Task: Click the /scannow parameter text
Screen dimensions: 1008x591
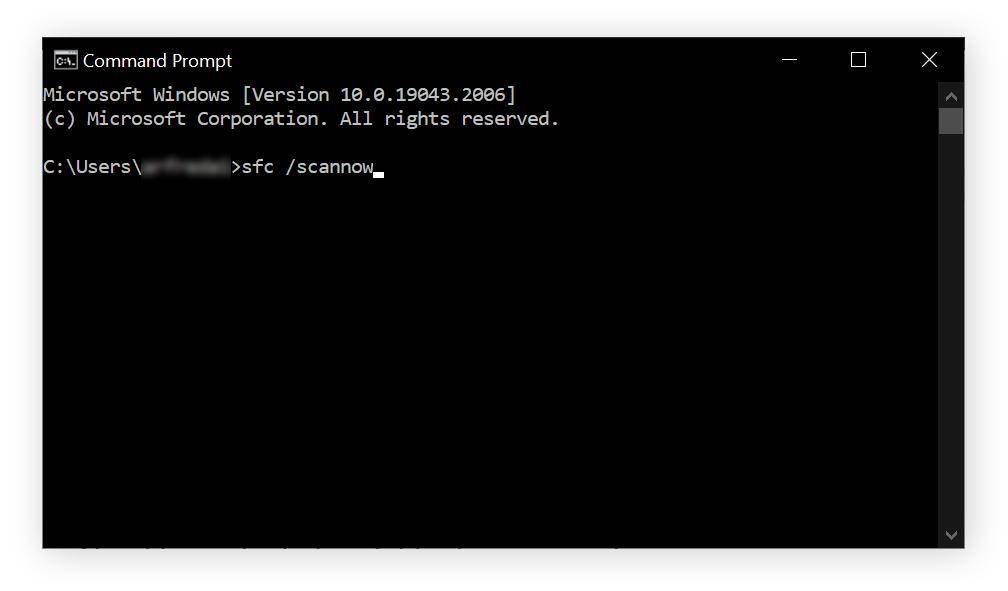Action: click(x=329, y=167)
